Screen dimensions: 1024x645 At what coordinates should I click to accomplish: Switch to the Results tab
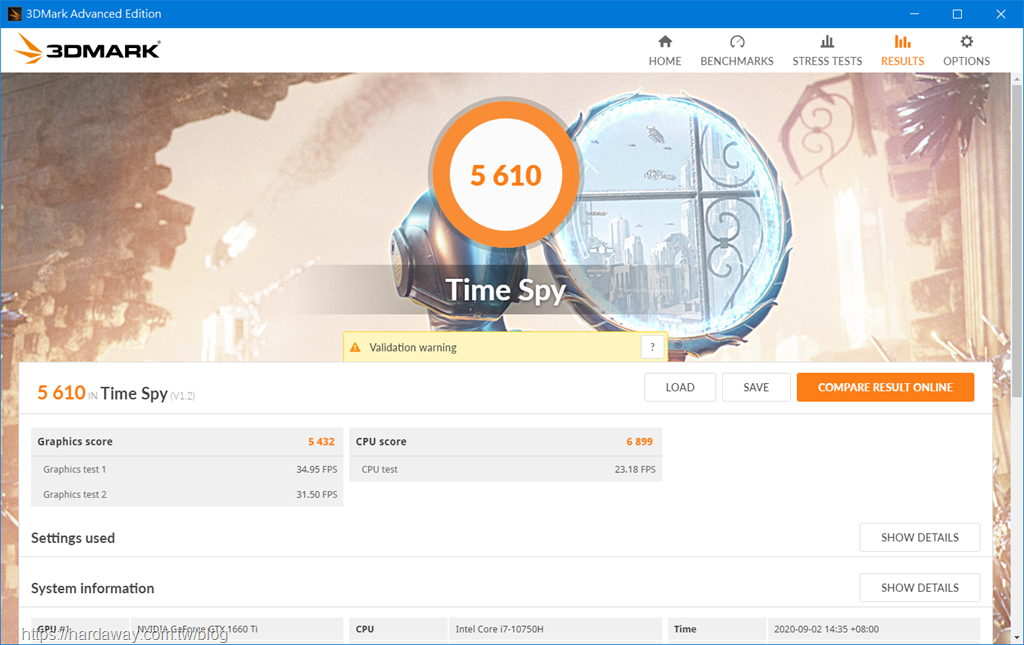(x=903, y=51)
